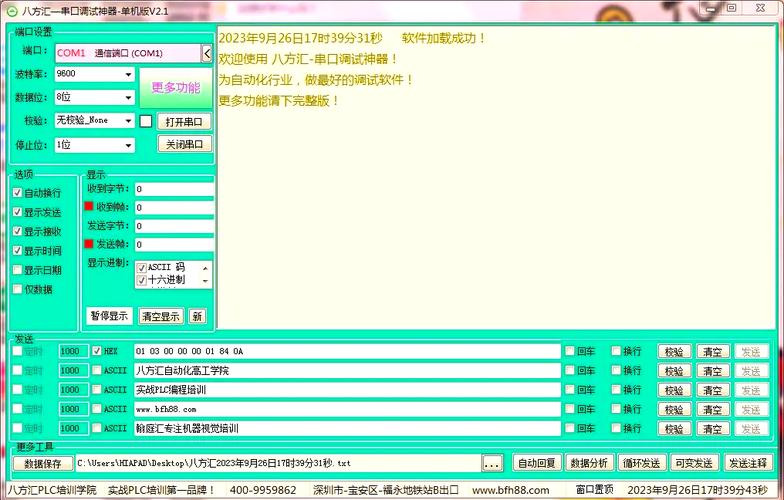784x500 pixels.
Task: Toggle the 显示发送 checkbox
Action: coord(18,212)
